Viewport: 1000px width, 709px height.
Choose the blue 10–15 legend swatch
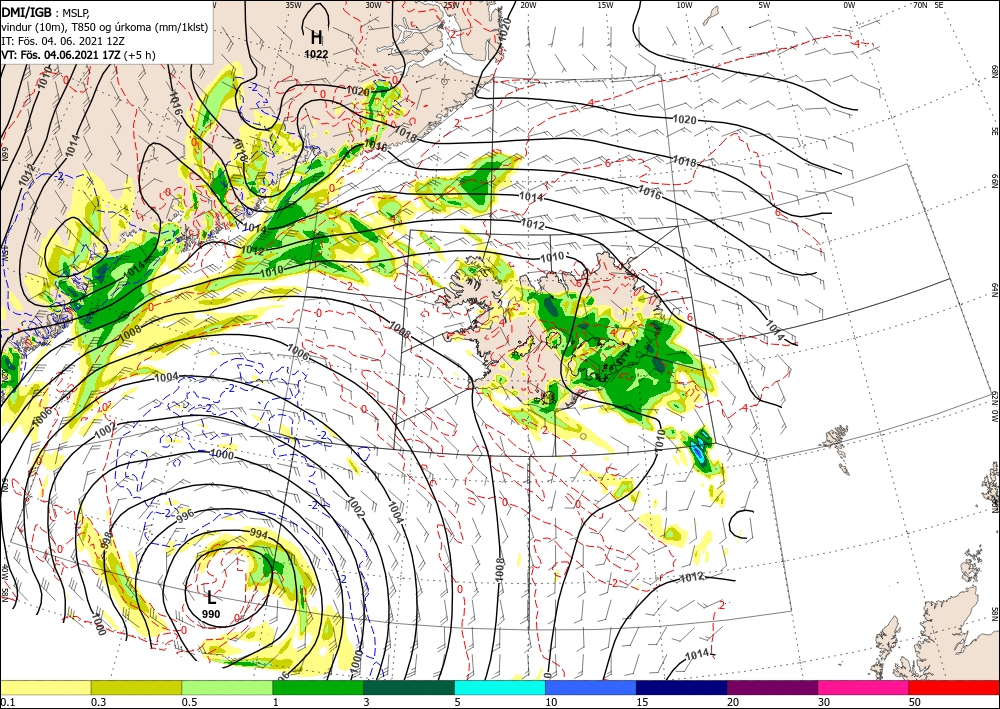[x=591, y=687]
